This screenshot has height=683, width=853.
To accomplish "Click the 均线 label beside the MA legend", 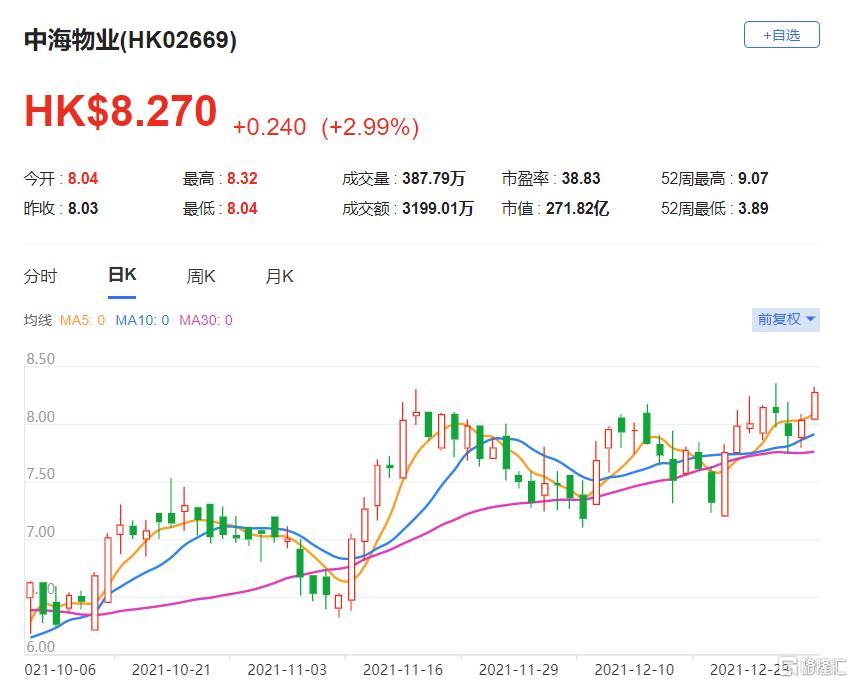I will coord(37,320).
